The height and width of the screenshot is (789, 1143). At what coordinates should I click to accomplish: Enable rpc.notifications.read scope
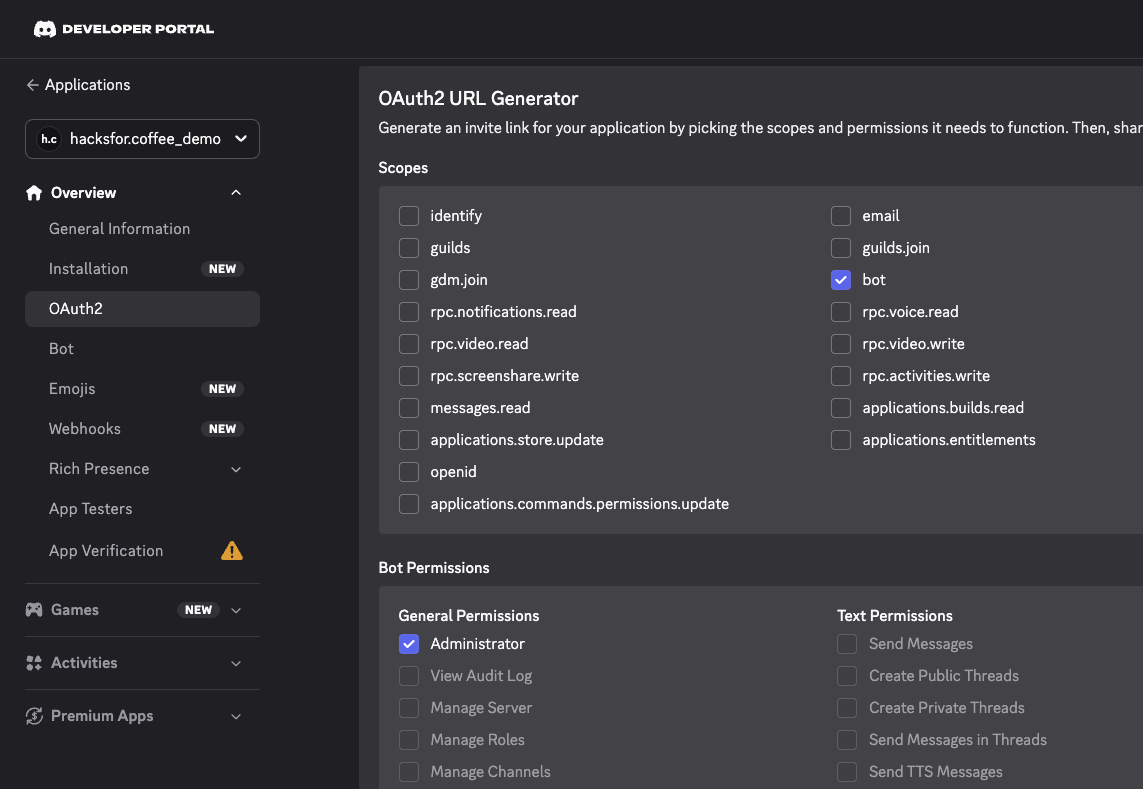click(x=409, y=312)
